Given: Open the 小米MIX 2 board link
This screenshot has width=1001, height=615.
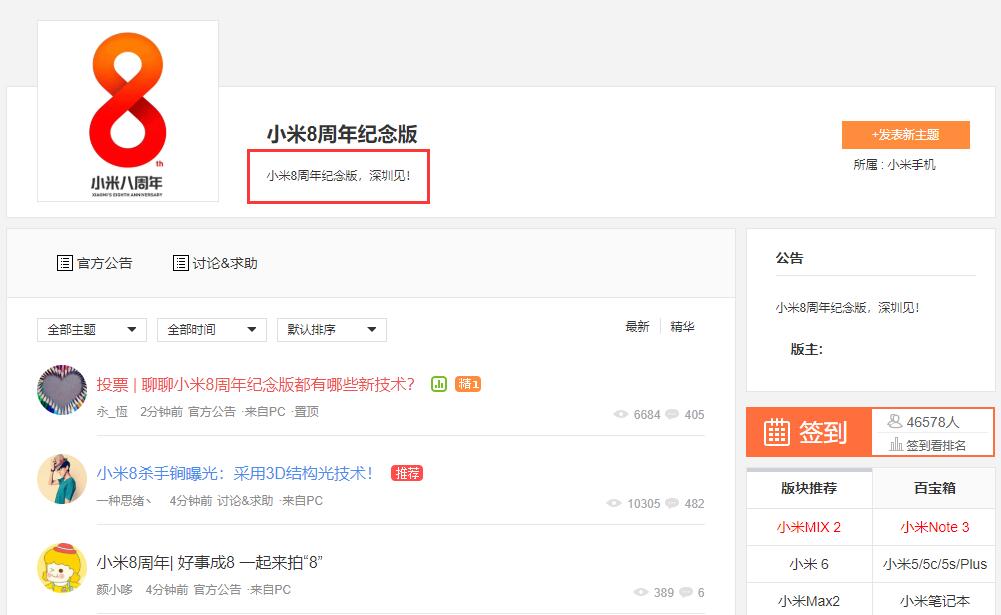Looking at the screenshot, I should [809, 528].
